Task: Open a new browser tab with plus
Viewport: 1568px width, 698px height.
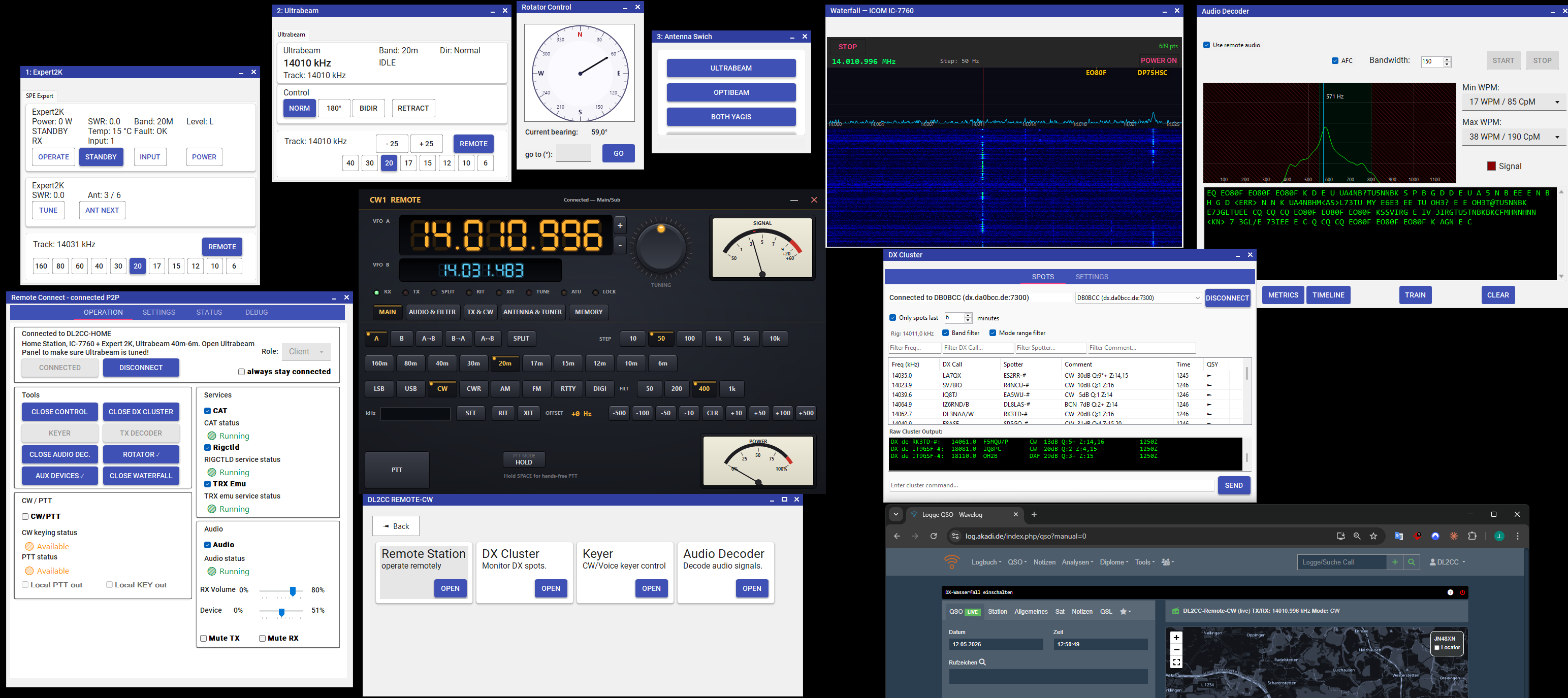Action: [1034, 514]
